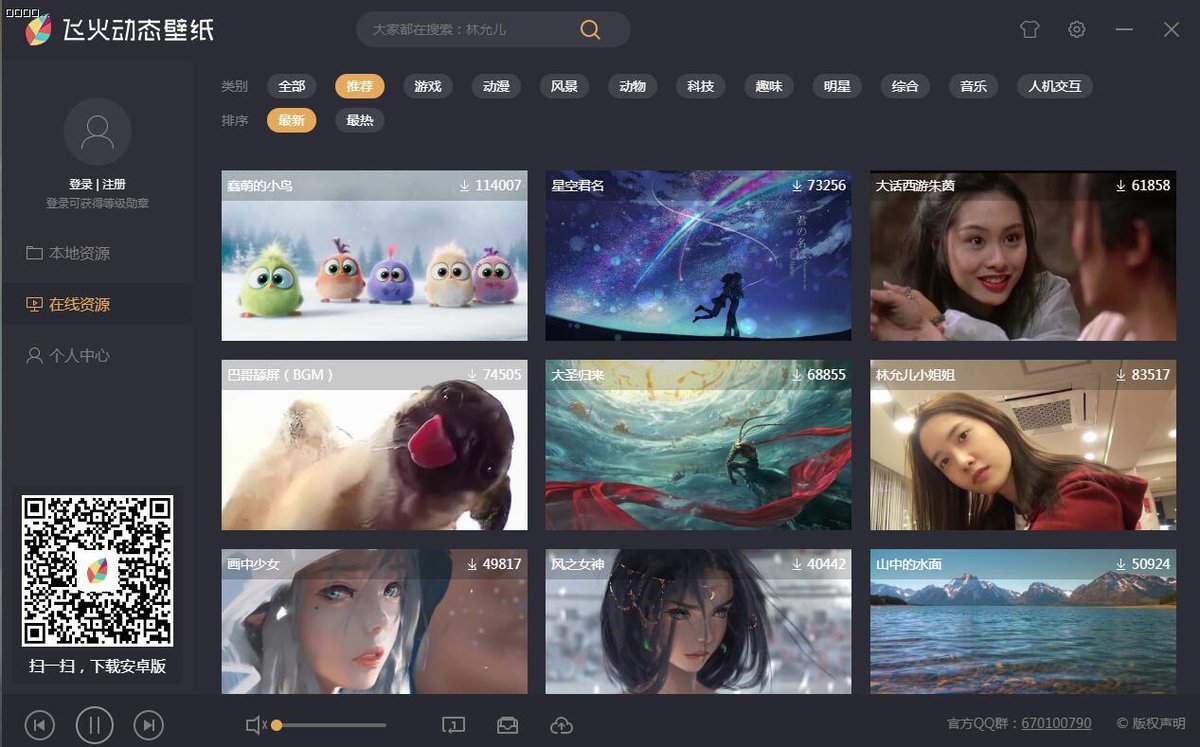Viewport: 1200px width, 747px height.
Task: Minimize the wallpaper app window
Action: (1124, 30)
